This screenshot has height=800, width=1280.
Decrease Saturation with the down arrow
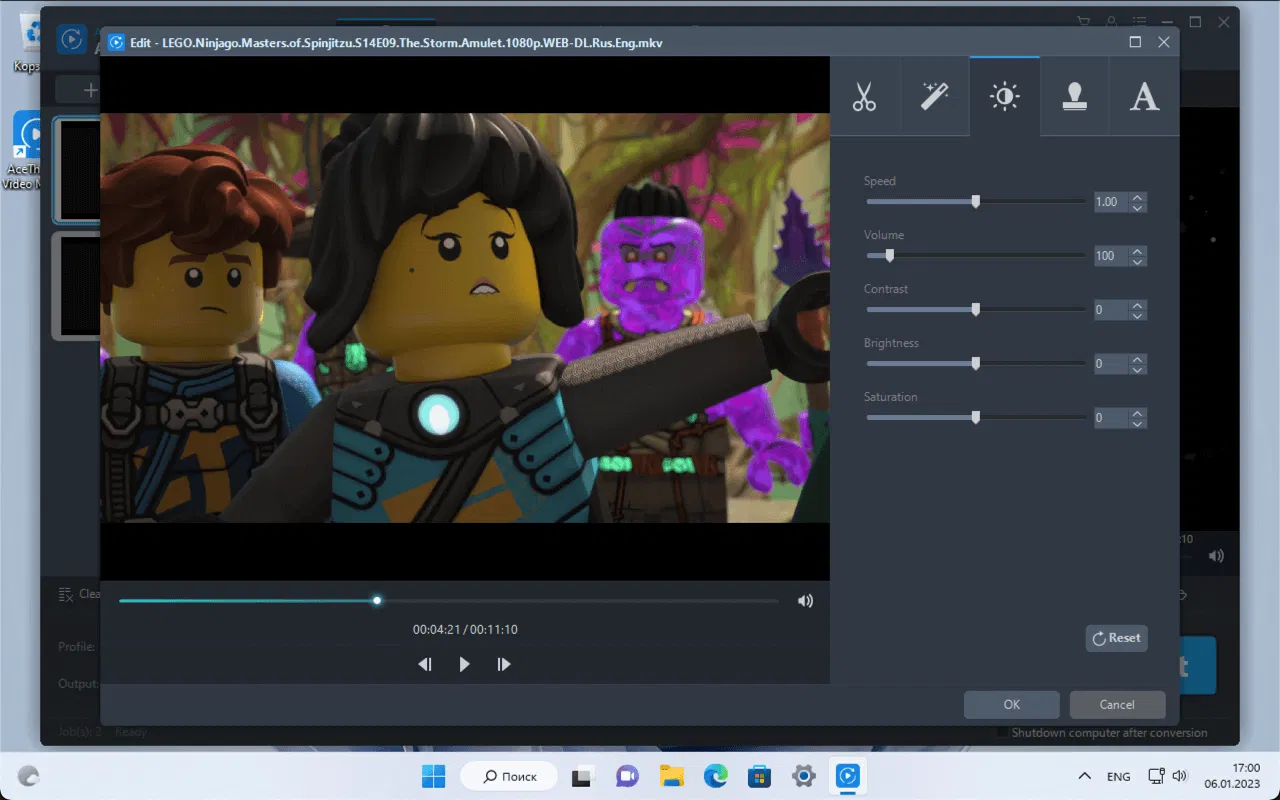pos(1137,423)
